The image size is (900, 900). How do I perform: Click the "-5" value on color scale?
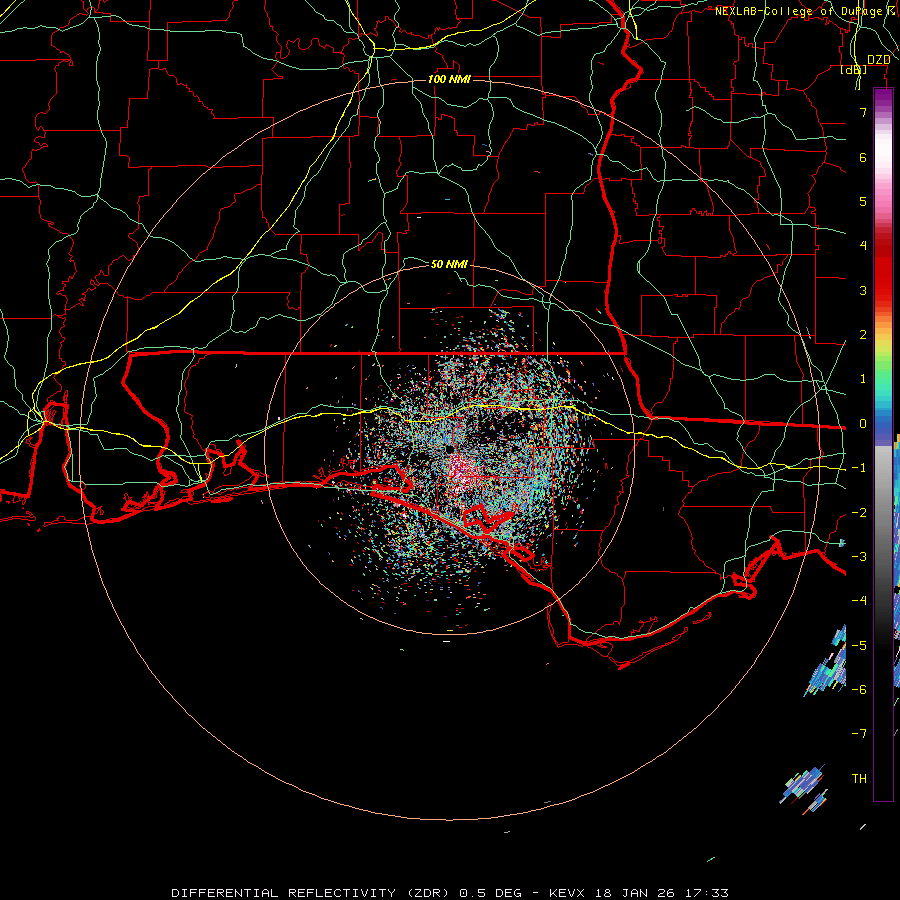859,646
